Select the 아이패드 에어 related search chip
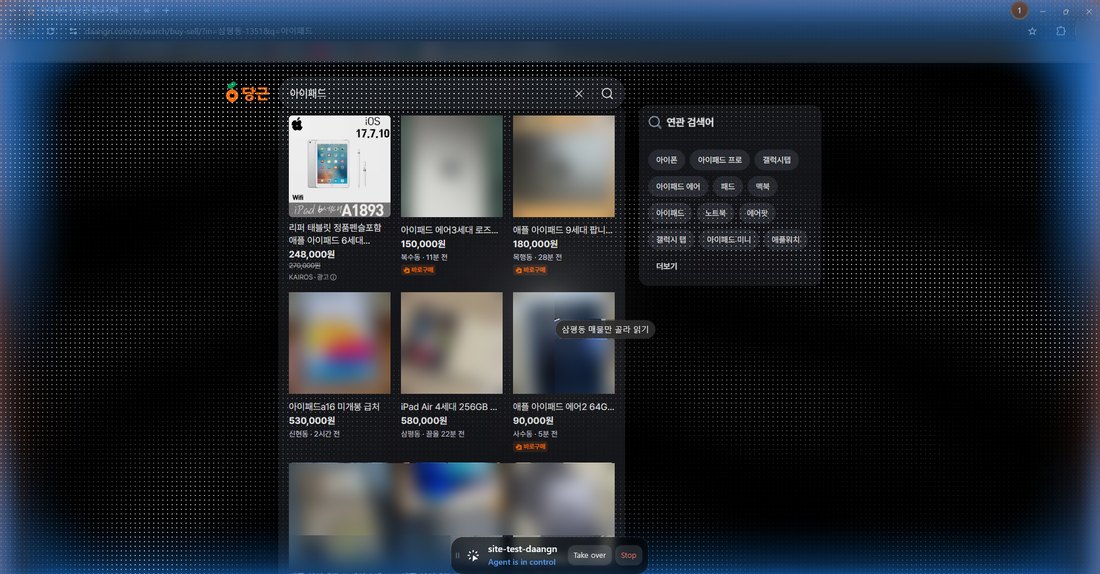Image resolution: width=1100 pixels, height=574 pixels. [x=678, y=187]
